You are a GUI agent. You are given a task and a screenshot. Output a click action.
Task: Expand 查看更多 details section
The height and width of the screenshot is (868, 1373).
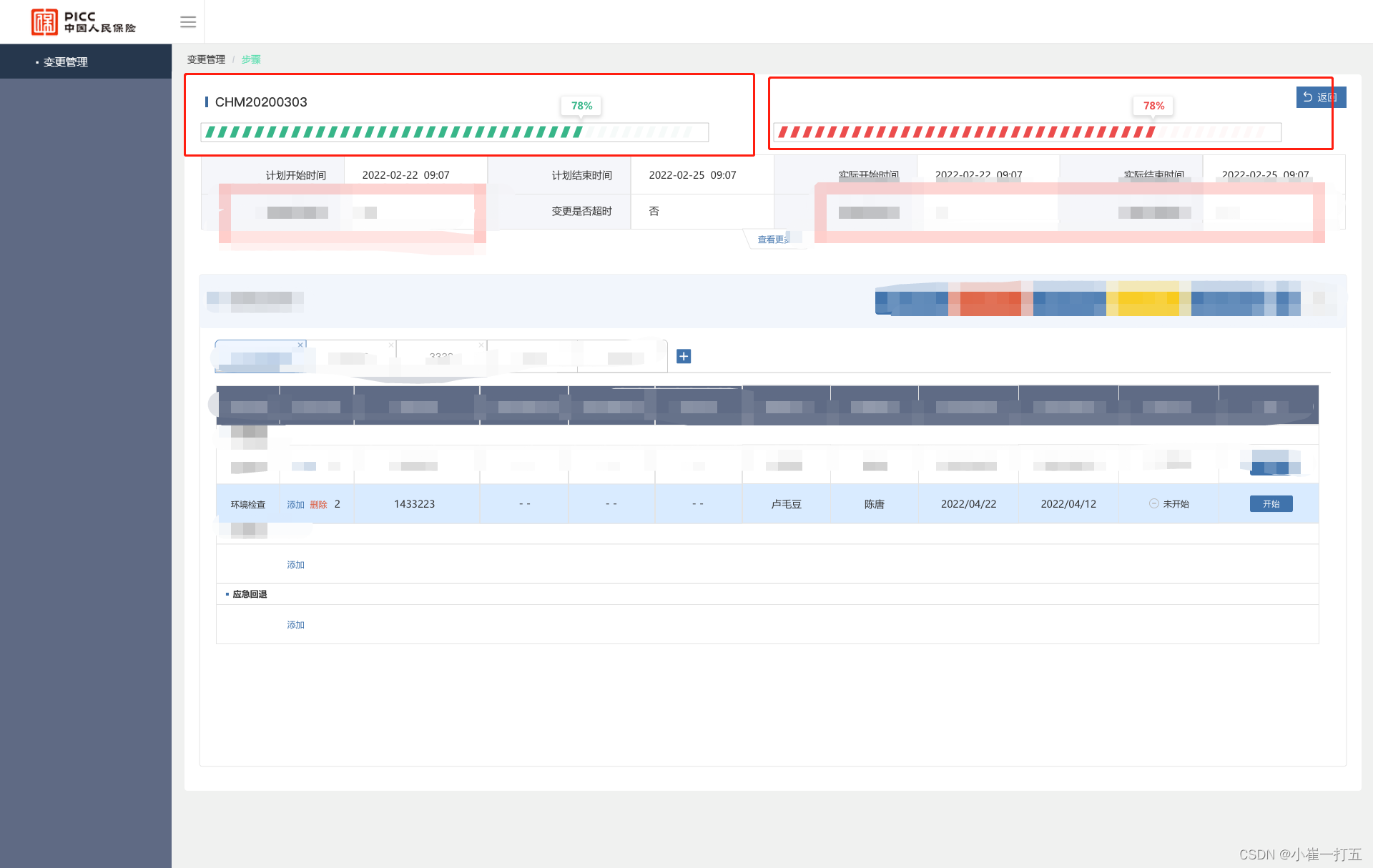point(774,240)
